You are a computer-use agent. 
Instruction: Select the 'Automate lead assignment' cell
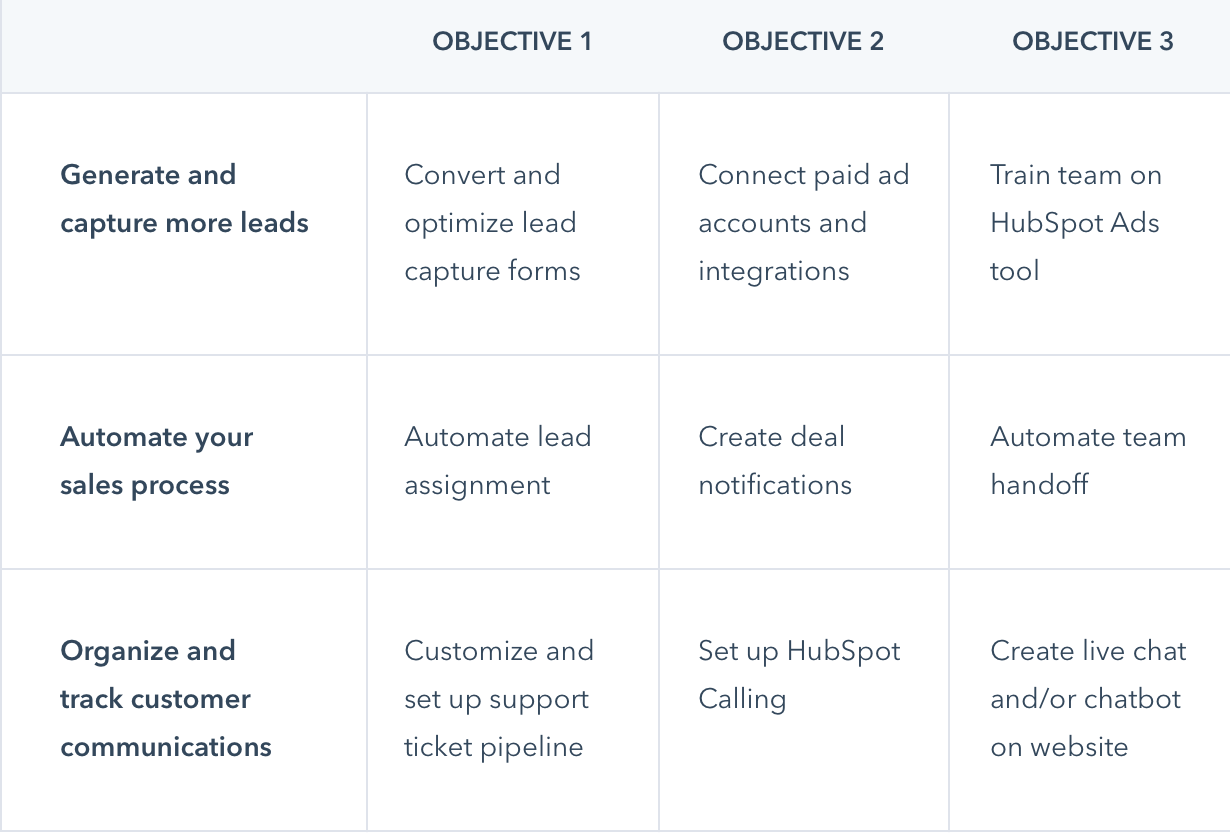(x=497, y=461)
